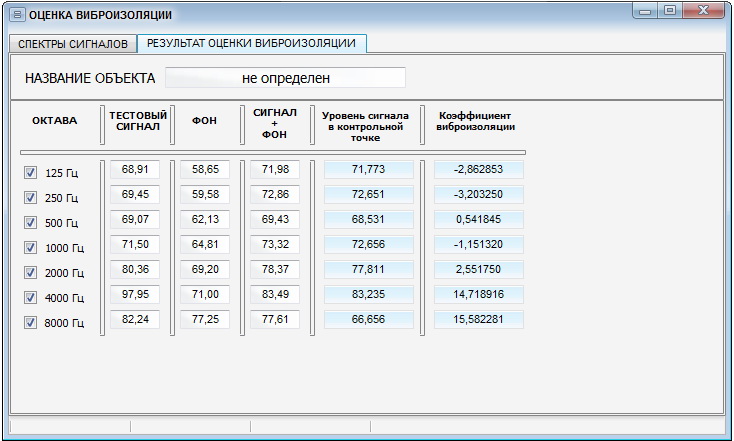Image resolution: width=734 pixels, height=441 pixels.
Task: Click the control point level field 72,656
Action: (368, 244)
